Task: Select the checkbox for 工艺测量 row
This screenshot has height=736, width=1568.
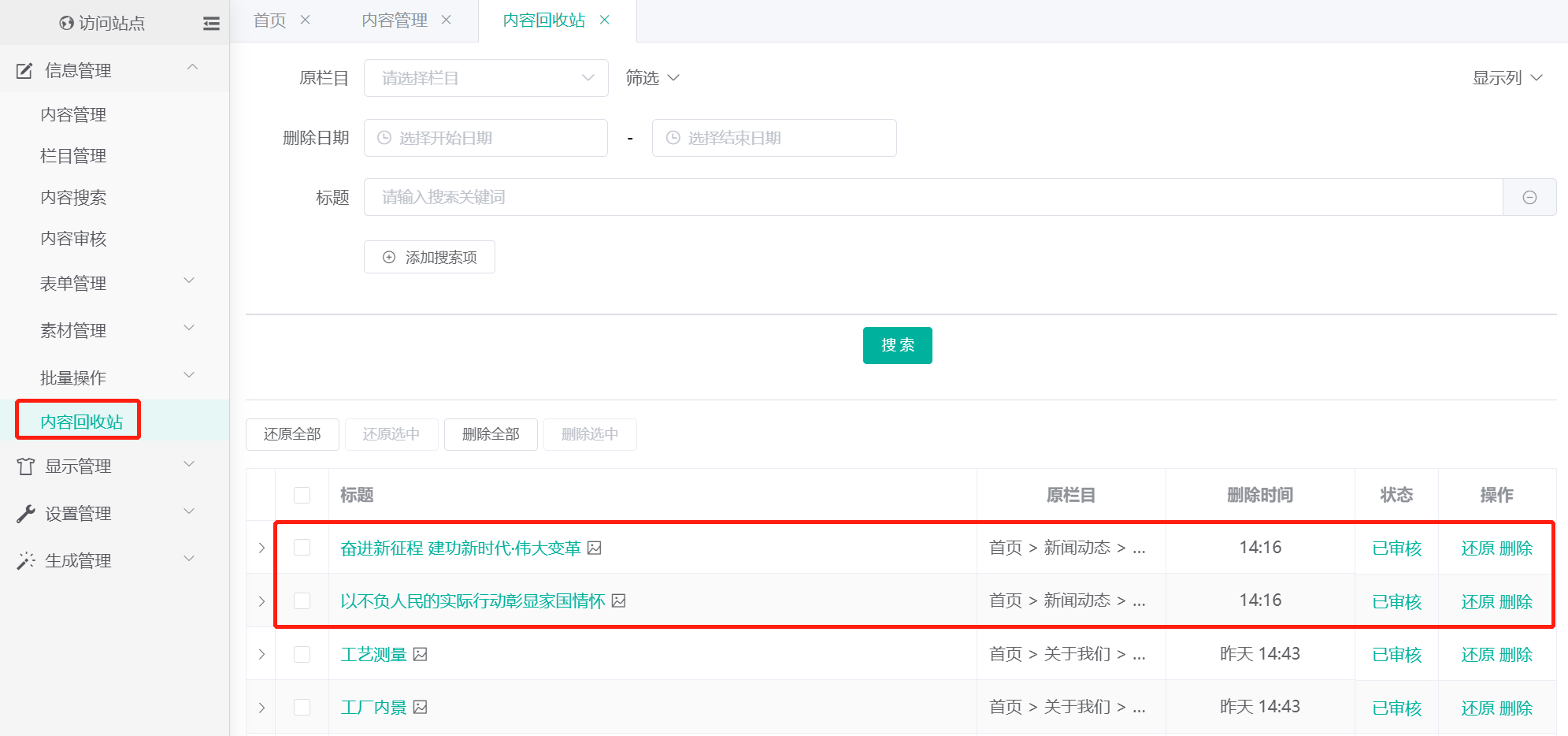Action: (x=302, y=654)
